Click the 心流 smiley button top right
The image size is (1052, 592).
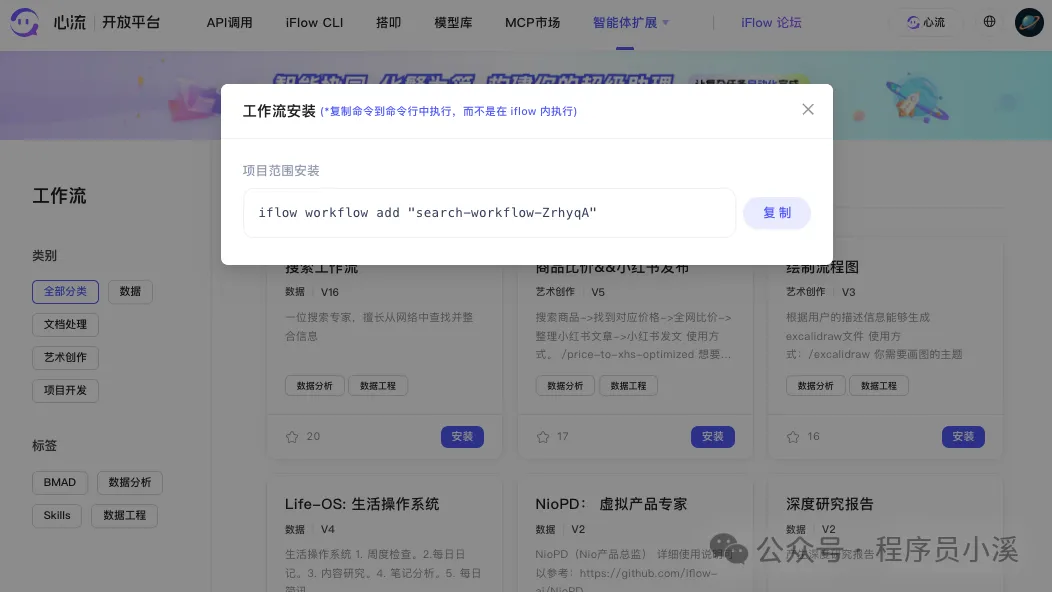tap(925, 22)
